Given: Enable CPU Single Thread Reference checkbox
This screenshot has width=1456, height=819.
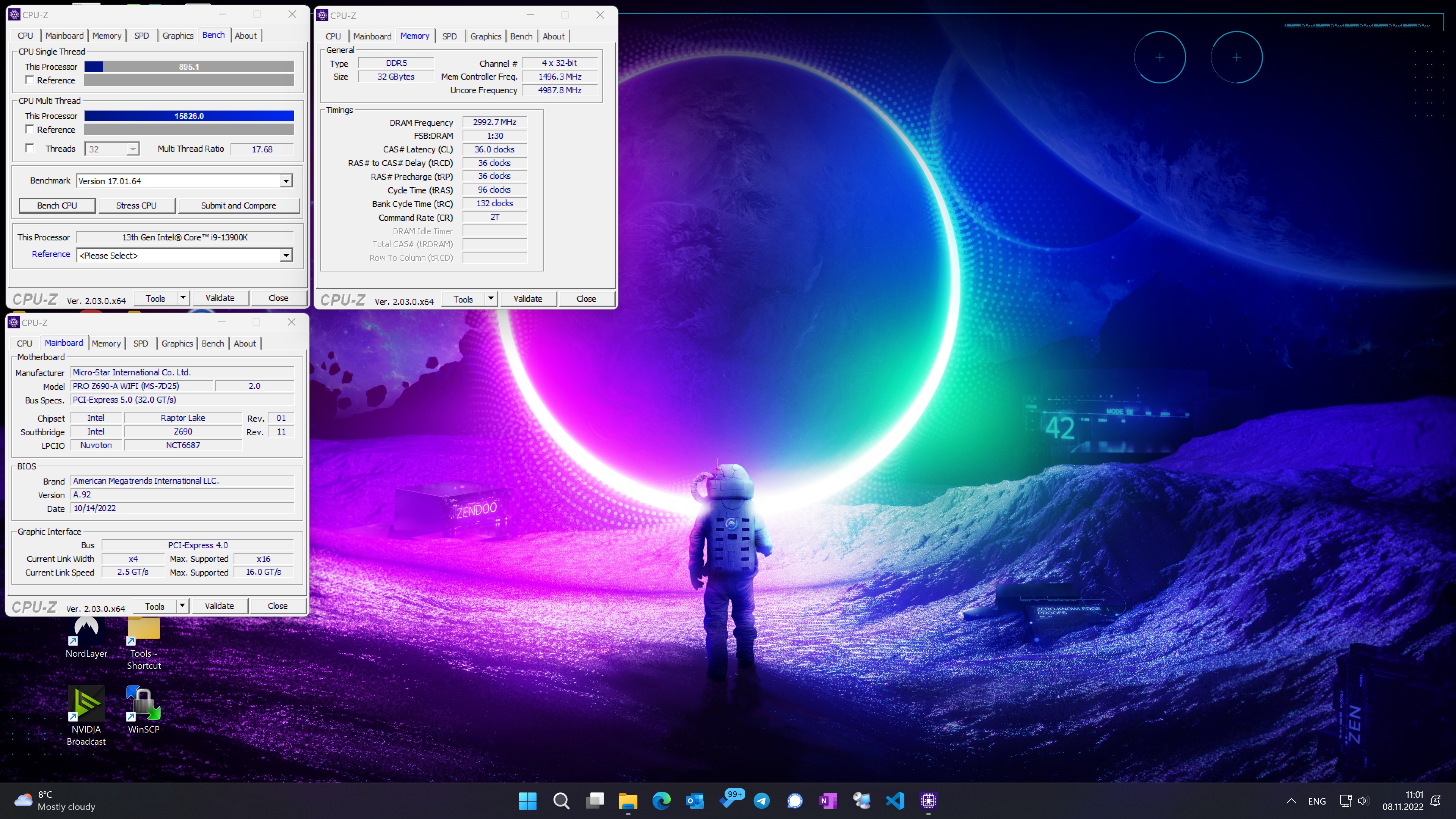Looking at the screenshot, I should coord(30,80).
